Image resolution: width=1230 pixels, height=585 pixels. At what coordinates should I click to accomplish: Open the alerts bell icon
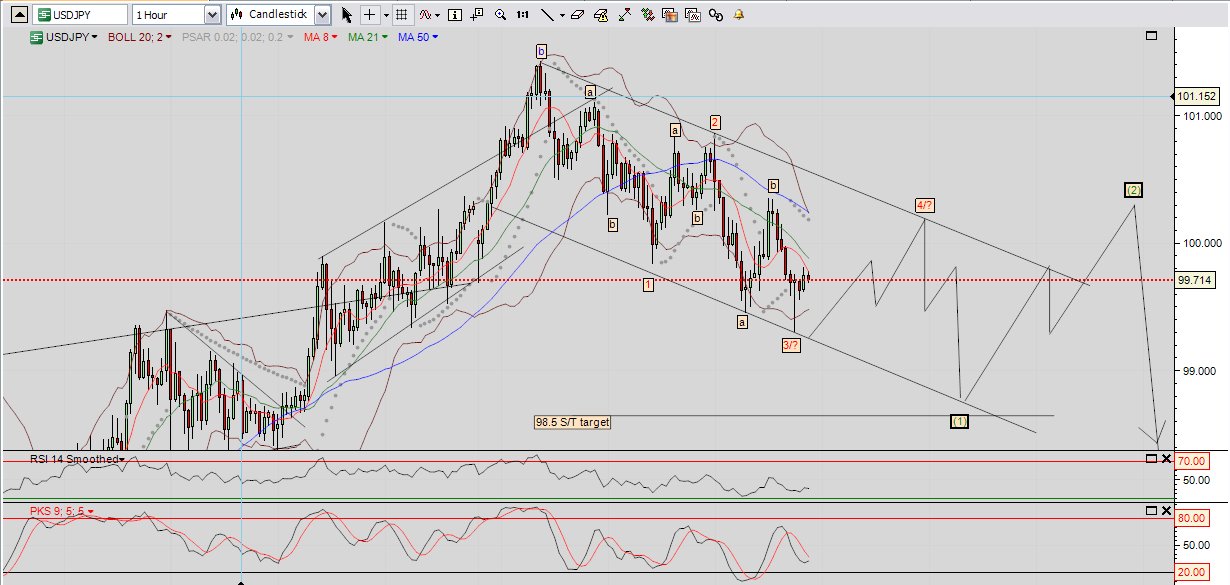(x=739, y=15)
